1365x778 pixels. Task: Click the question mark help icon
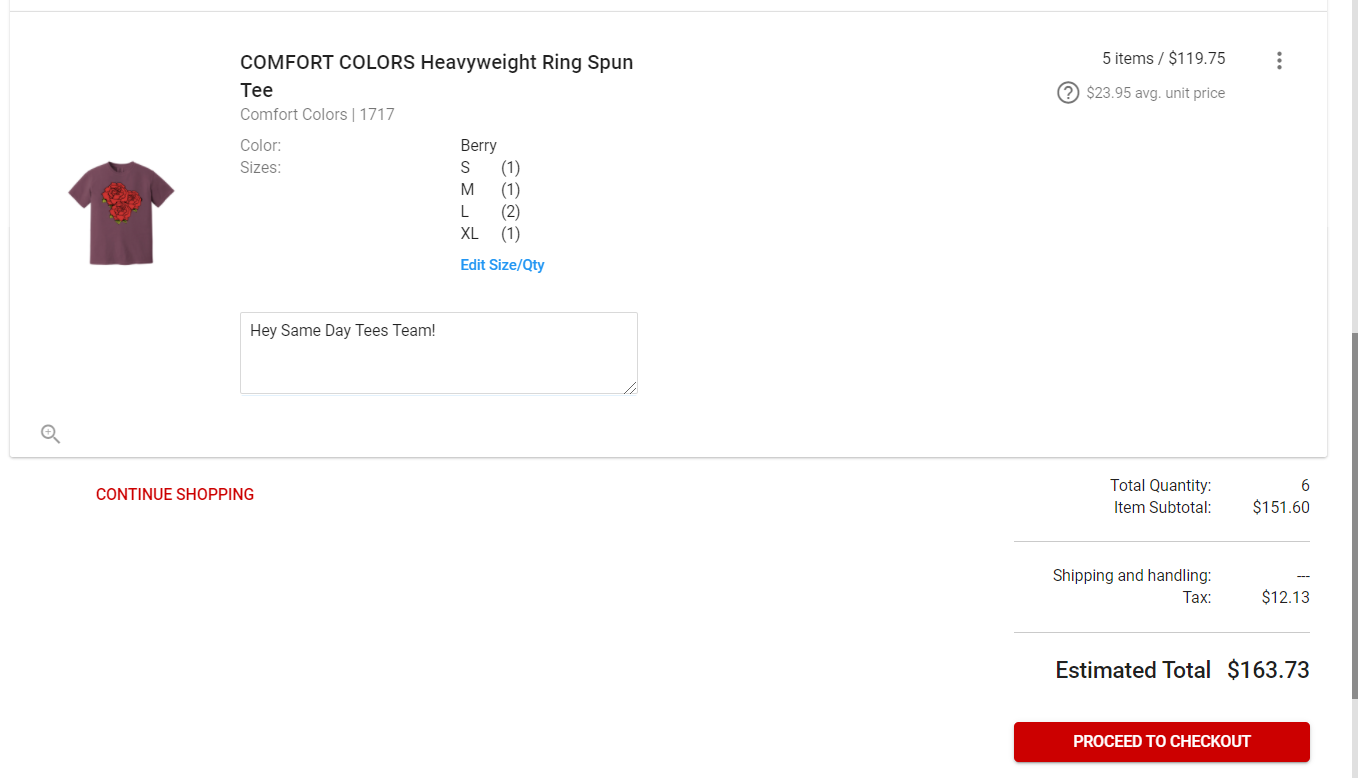(x=1068, y=93)
